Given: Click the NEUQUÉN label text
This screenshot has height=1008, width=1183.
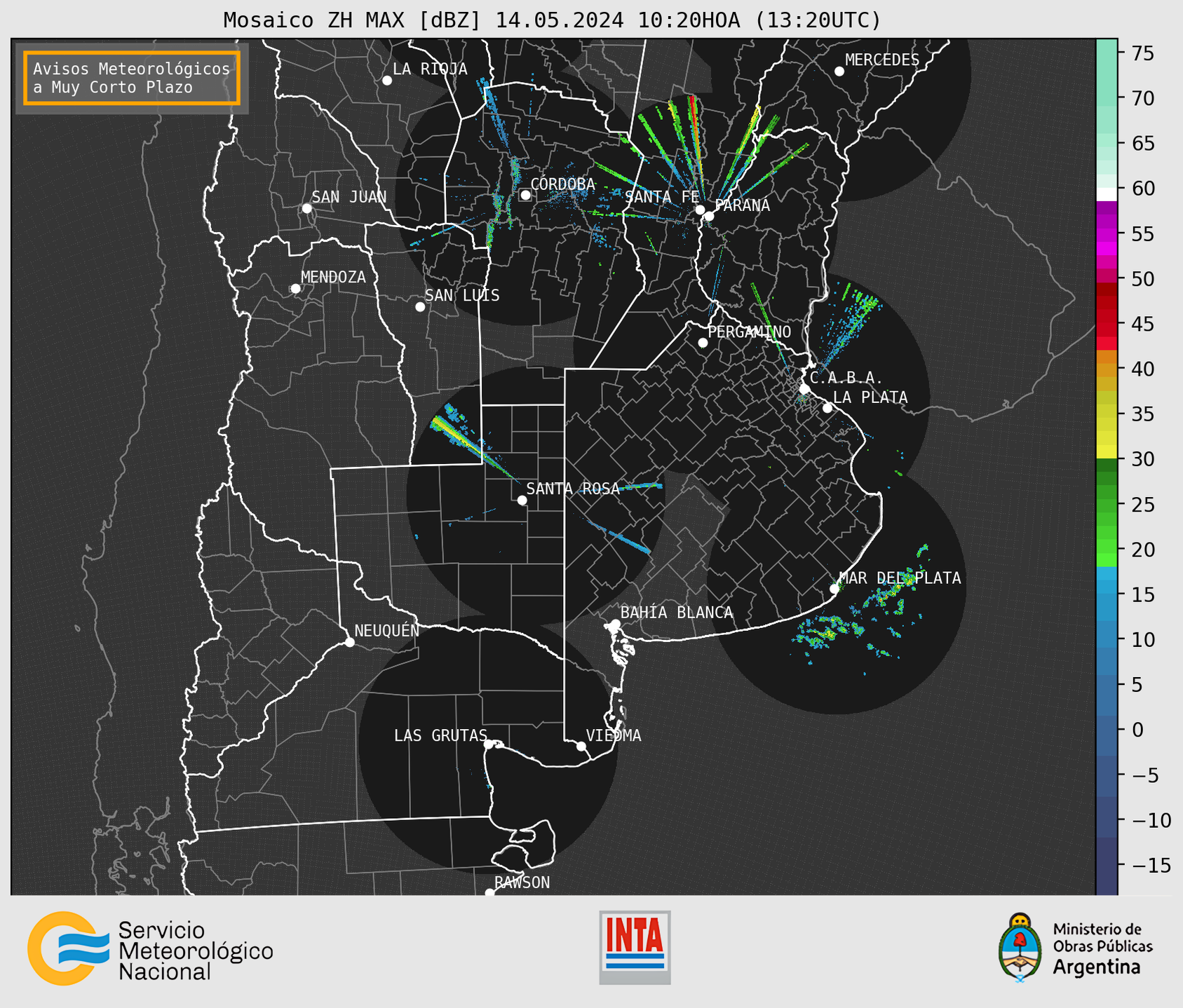Looking at the screenshot, I should [386, 630].
